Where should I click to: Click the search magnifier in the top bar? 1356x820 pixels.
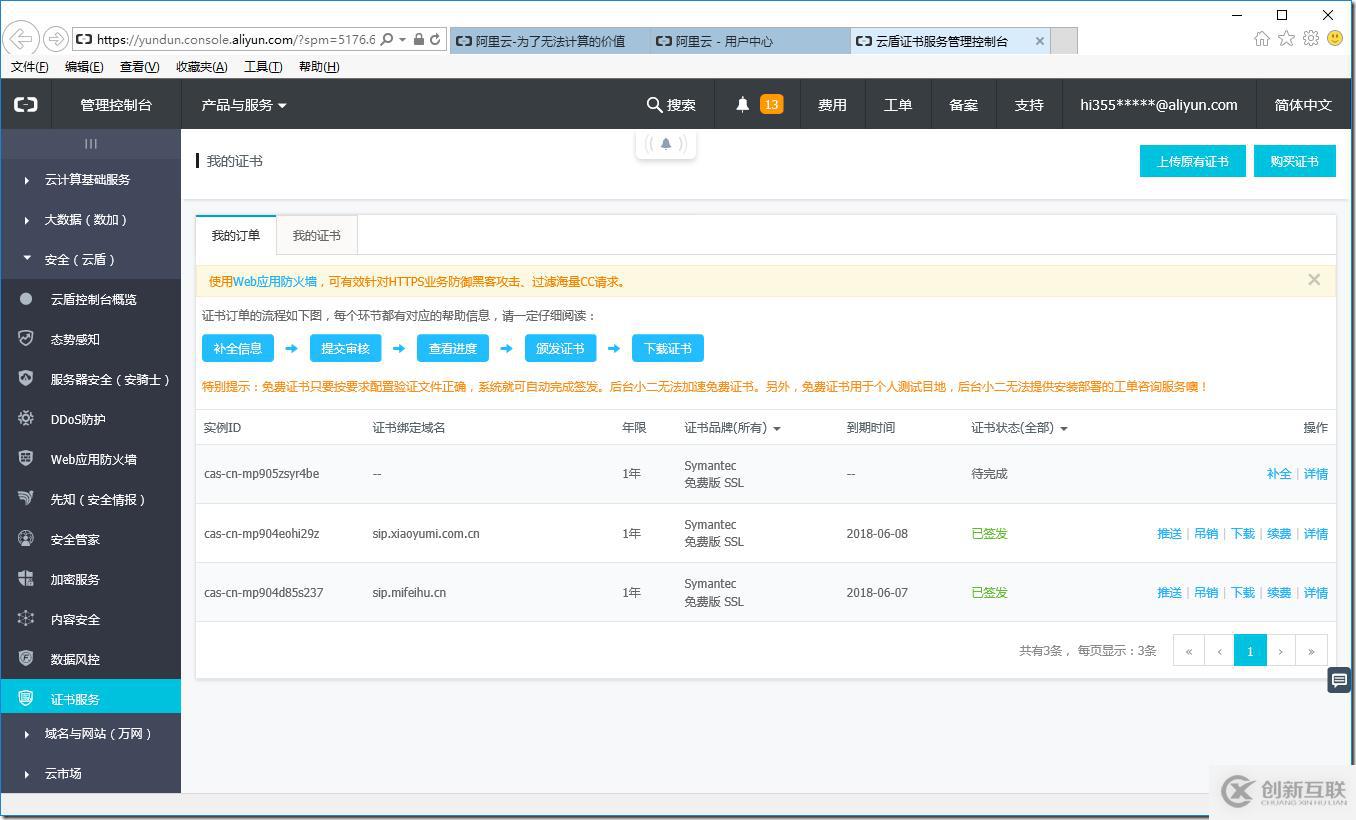click(655, 105)
